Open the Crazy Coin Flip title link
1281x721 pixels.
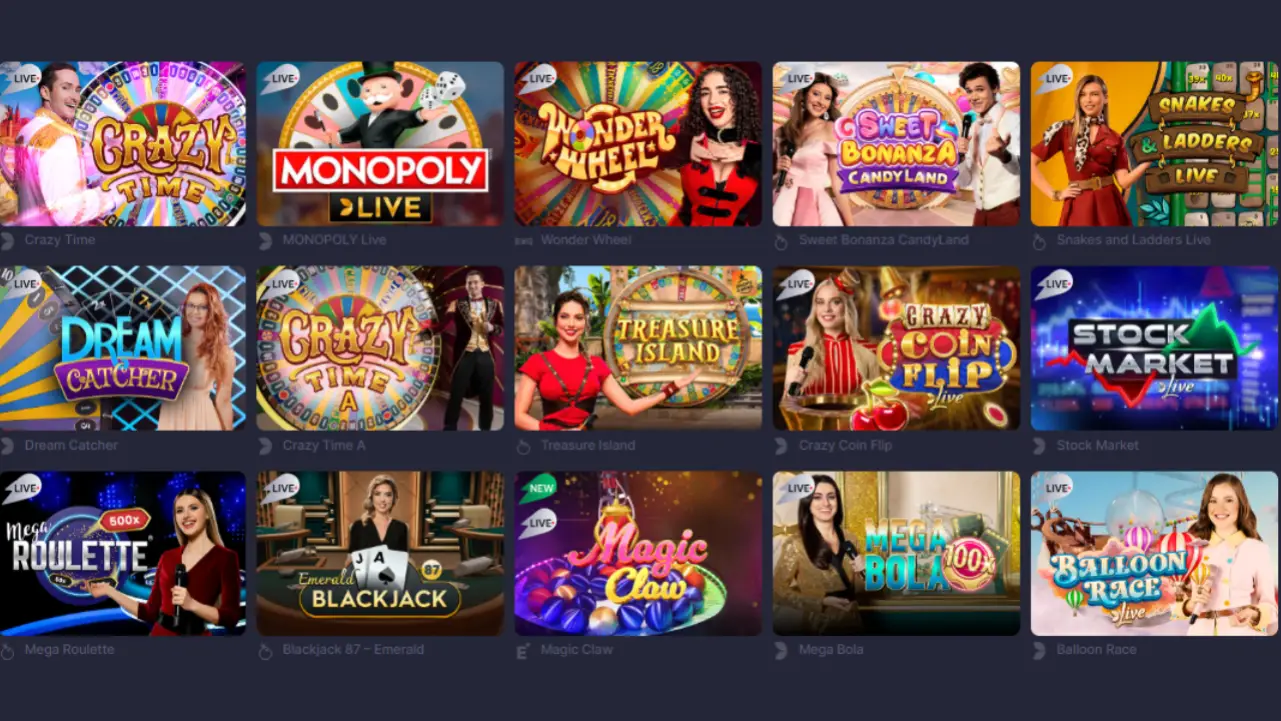coord(845,446)
